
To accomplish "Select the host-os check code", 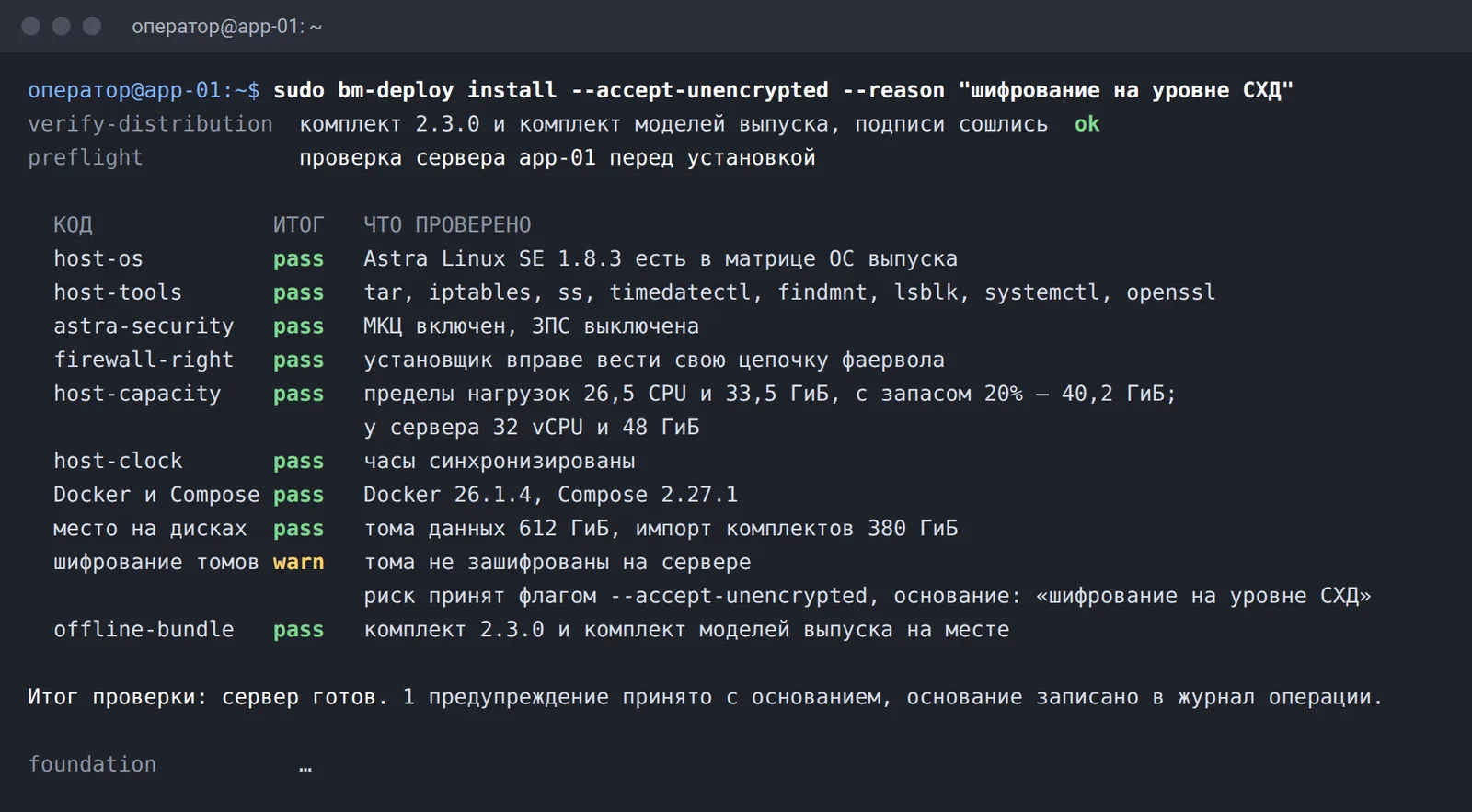I will [x=98, y=259].
